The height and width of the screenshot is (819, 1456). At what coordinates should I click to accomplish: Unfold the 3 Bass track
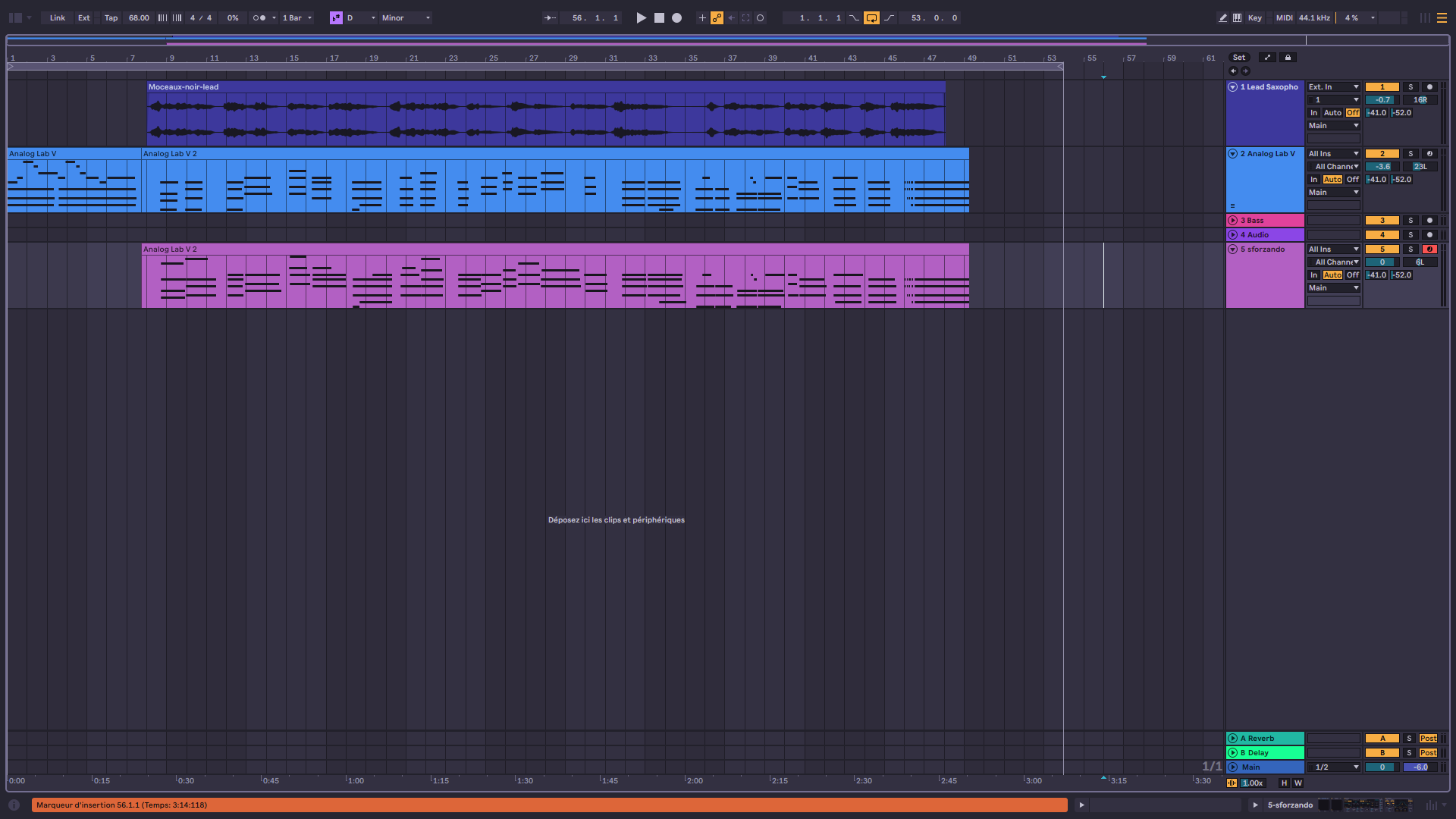(x=1233, y=221)
